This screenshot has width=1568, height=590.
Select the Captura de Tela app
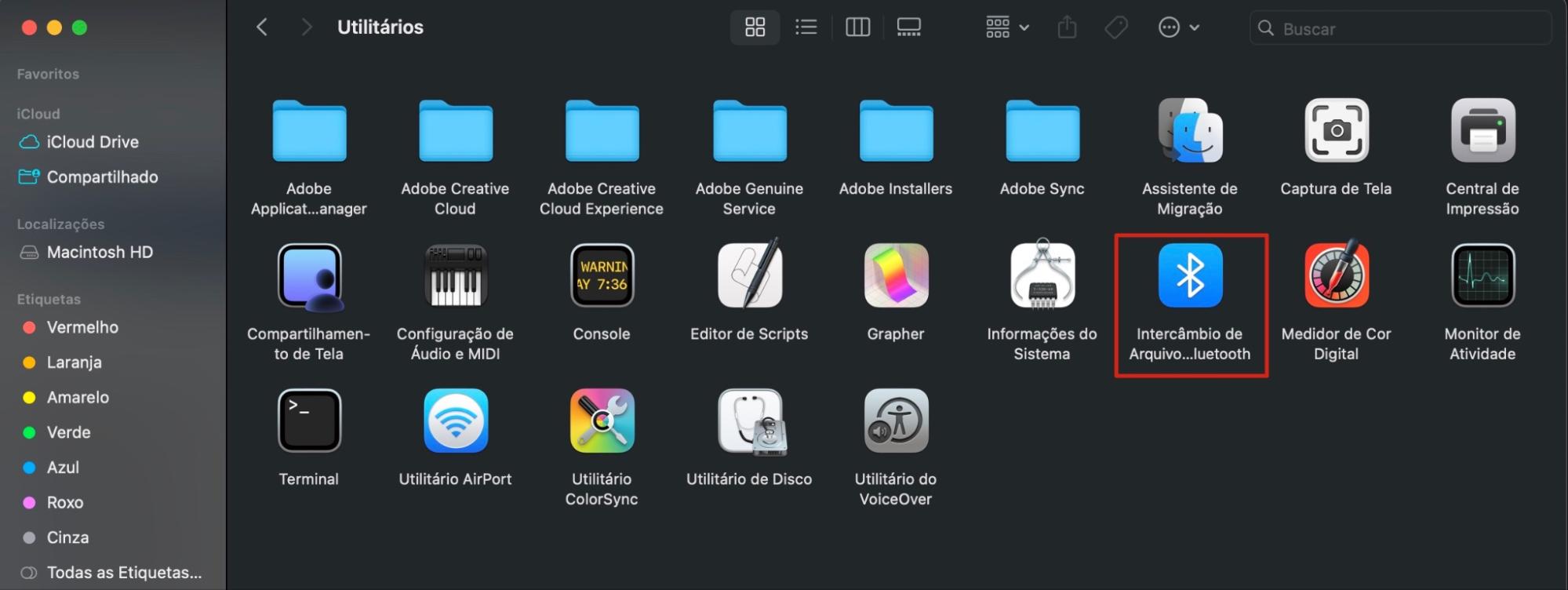tap(1337, 130)
